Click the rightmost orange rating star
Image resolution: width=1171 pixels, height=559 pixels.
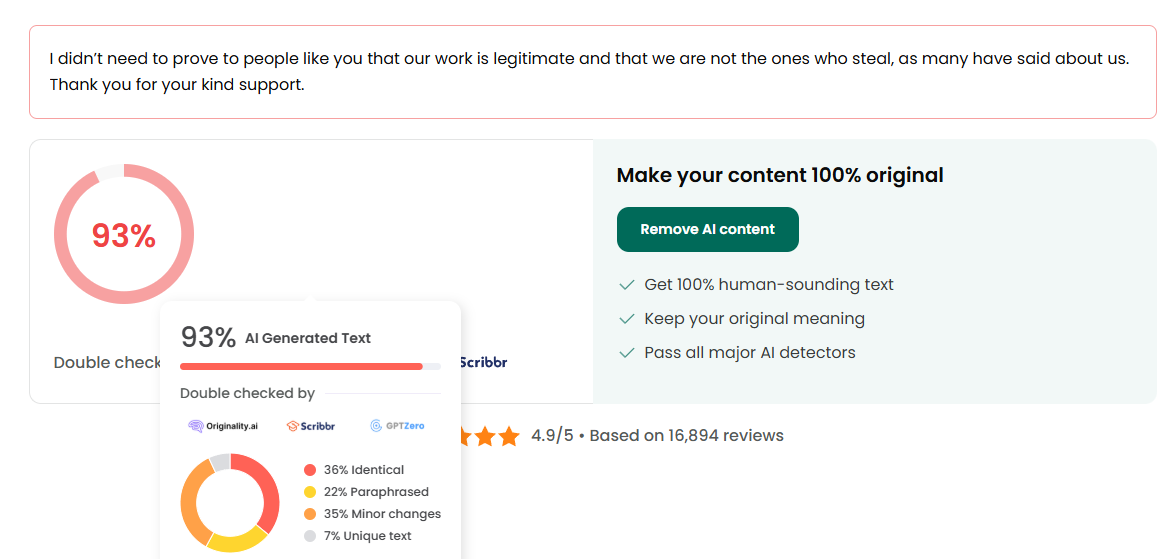click(x=509, y=436)
